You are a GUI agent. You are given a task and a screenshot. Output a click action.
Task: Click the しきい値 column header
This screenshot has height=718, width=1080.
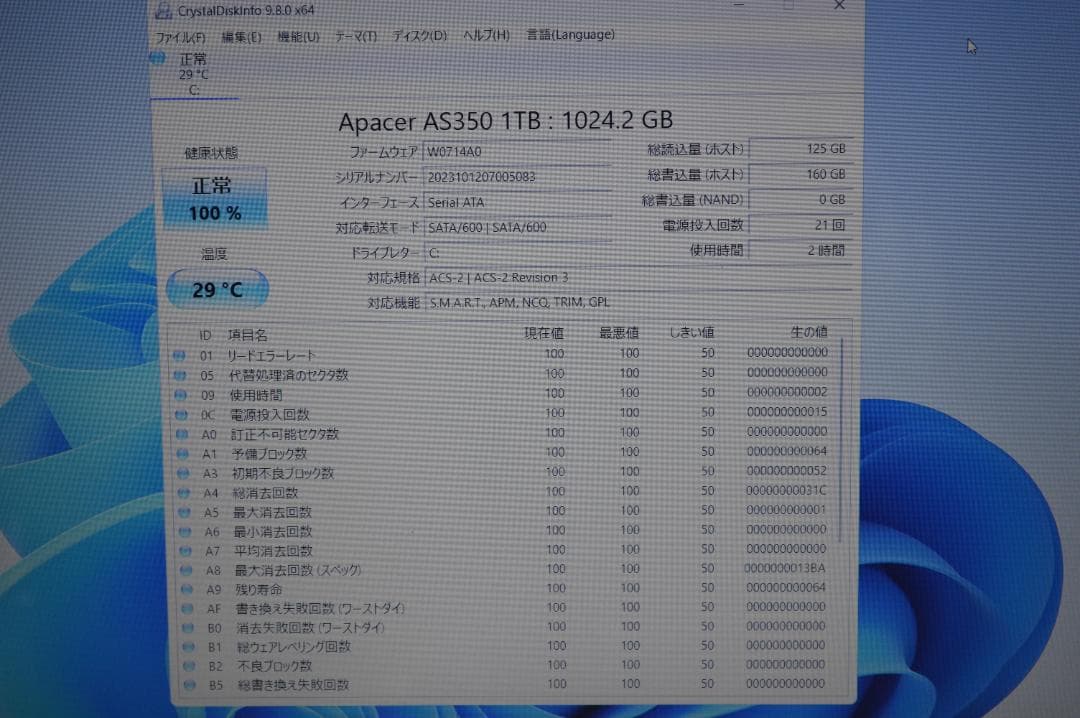tap(692, 332)
